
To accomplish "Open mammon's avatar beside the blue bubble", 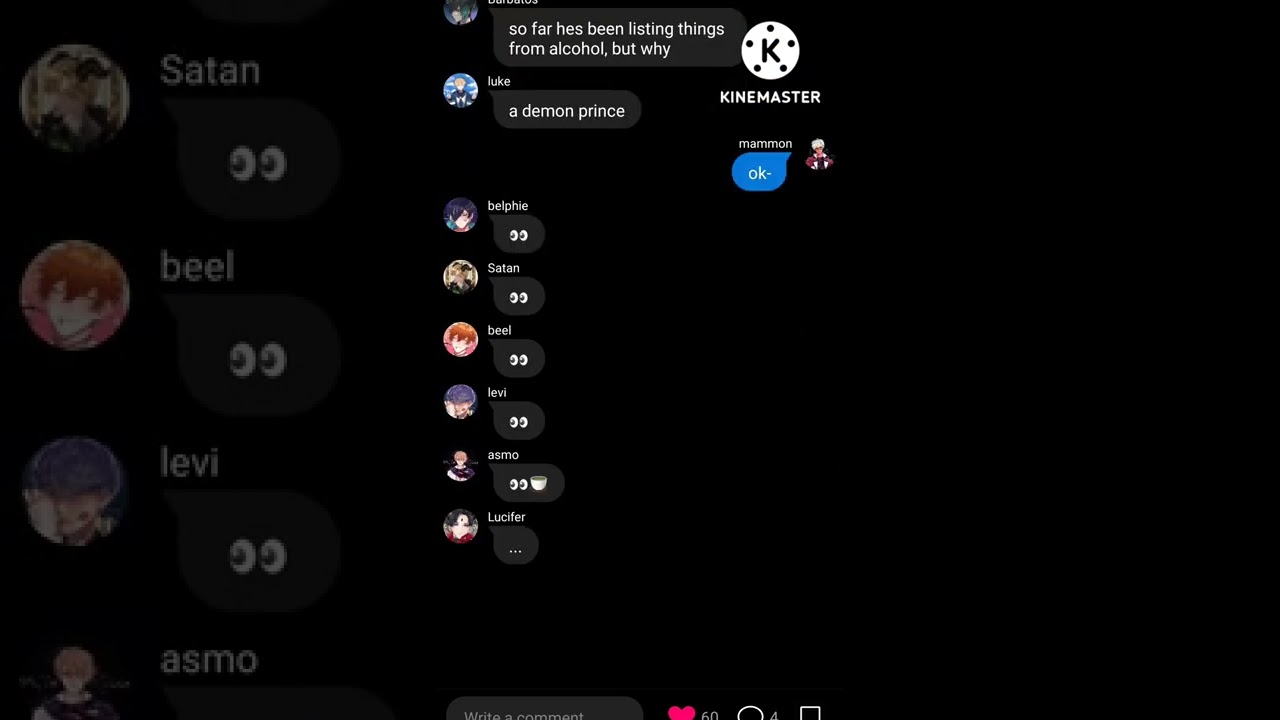I will (x=818, y=154).
